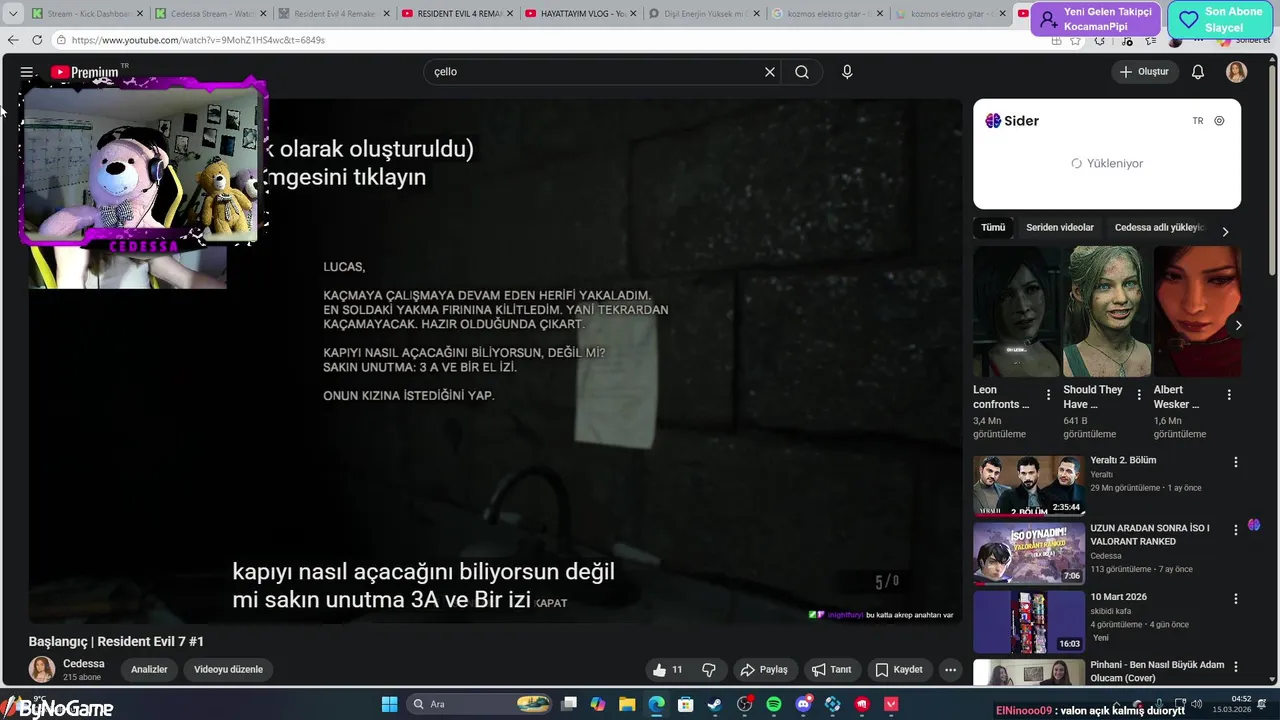
Task: Open Microsoft Edge from the taskbar
Action: [x=656, y=704]
